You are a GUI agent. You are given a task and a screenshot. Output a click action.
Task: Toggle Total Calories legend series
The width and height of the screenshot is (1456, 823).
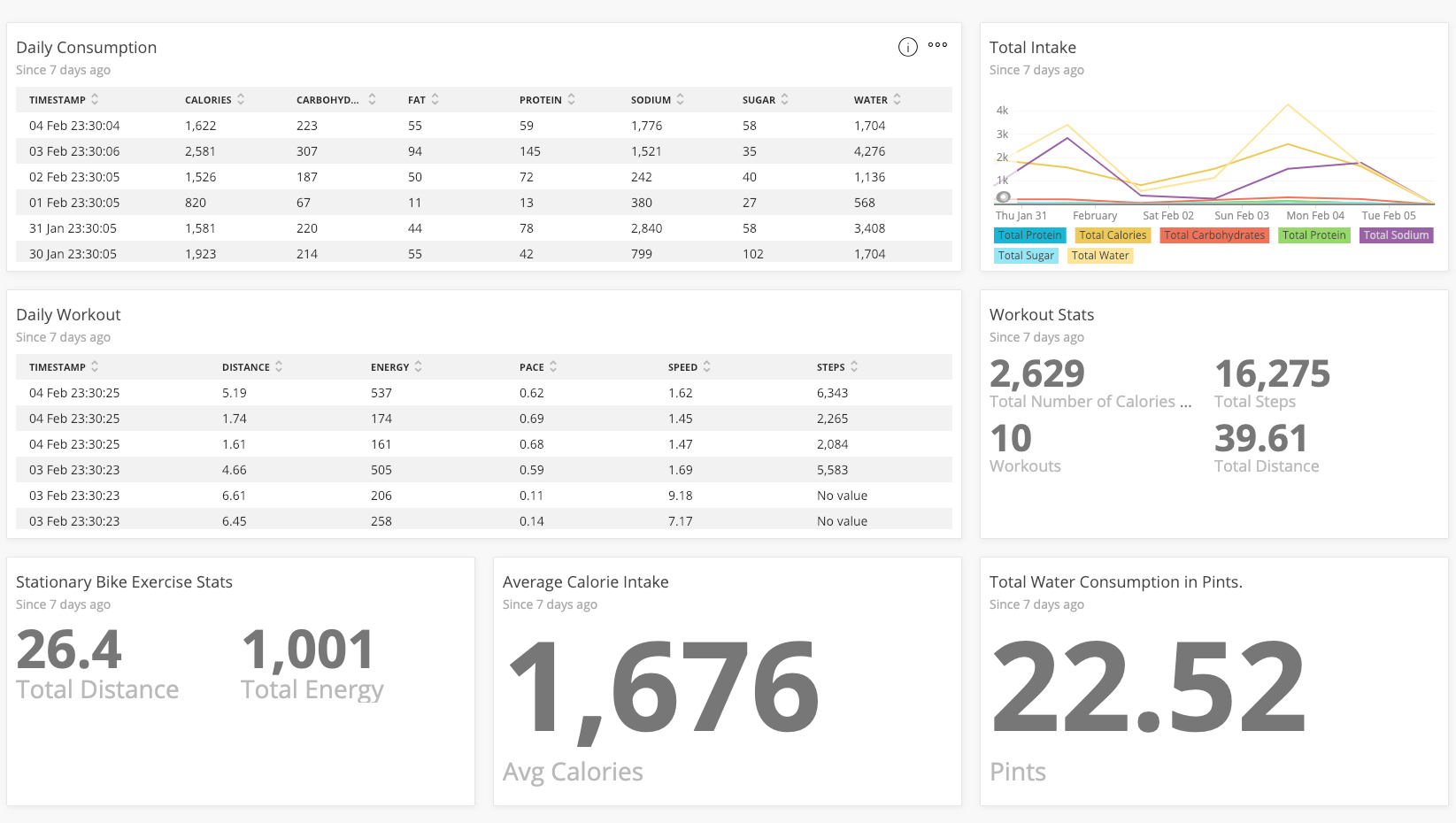(x=1113, y=235)
